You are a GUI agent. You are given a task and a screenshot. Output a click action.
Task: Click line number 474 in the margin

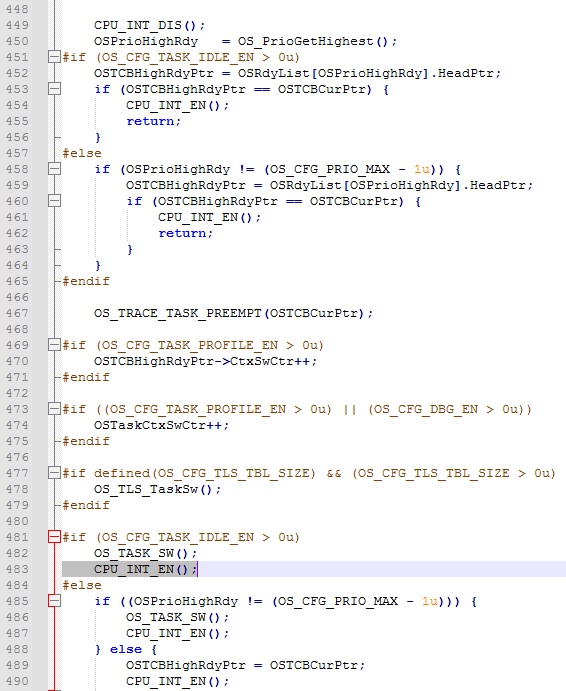coord(17,425)
